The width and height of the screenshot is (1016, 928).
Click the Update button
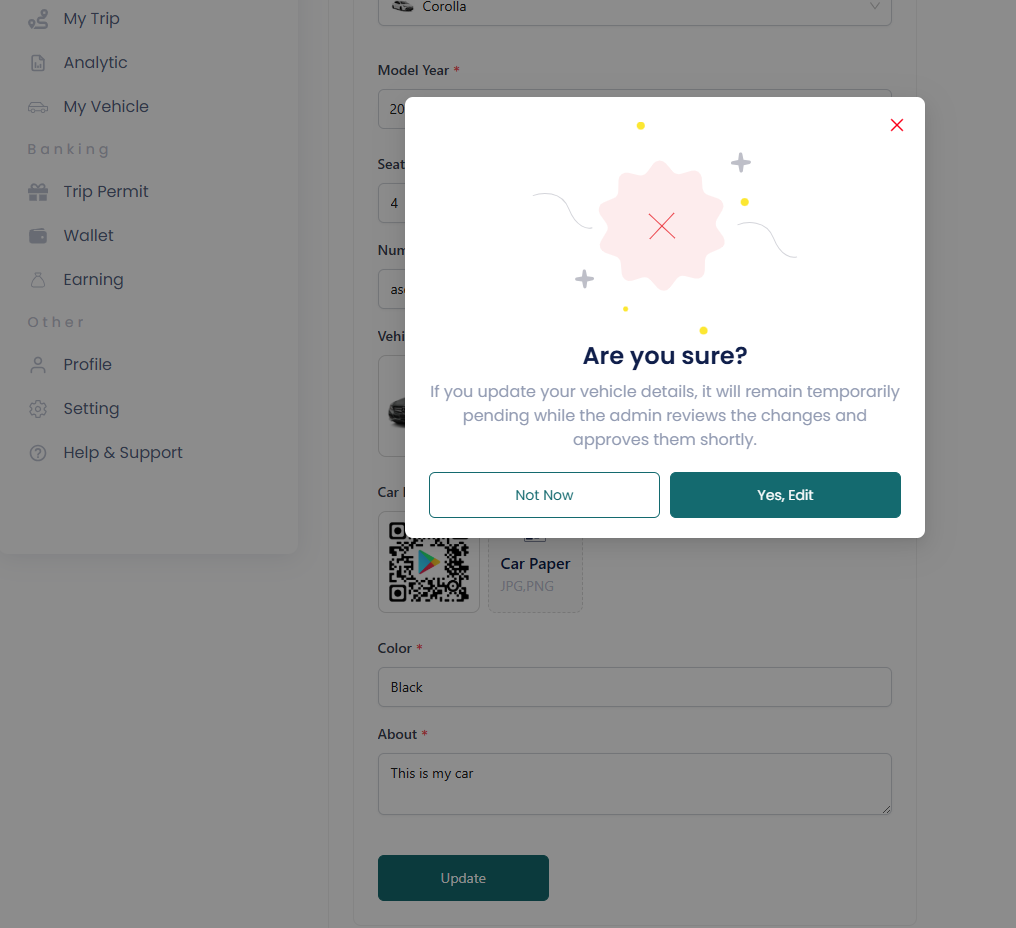(463, 878)
